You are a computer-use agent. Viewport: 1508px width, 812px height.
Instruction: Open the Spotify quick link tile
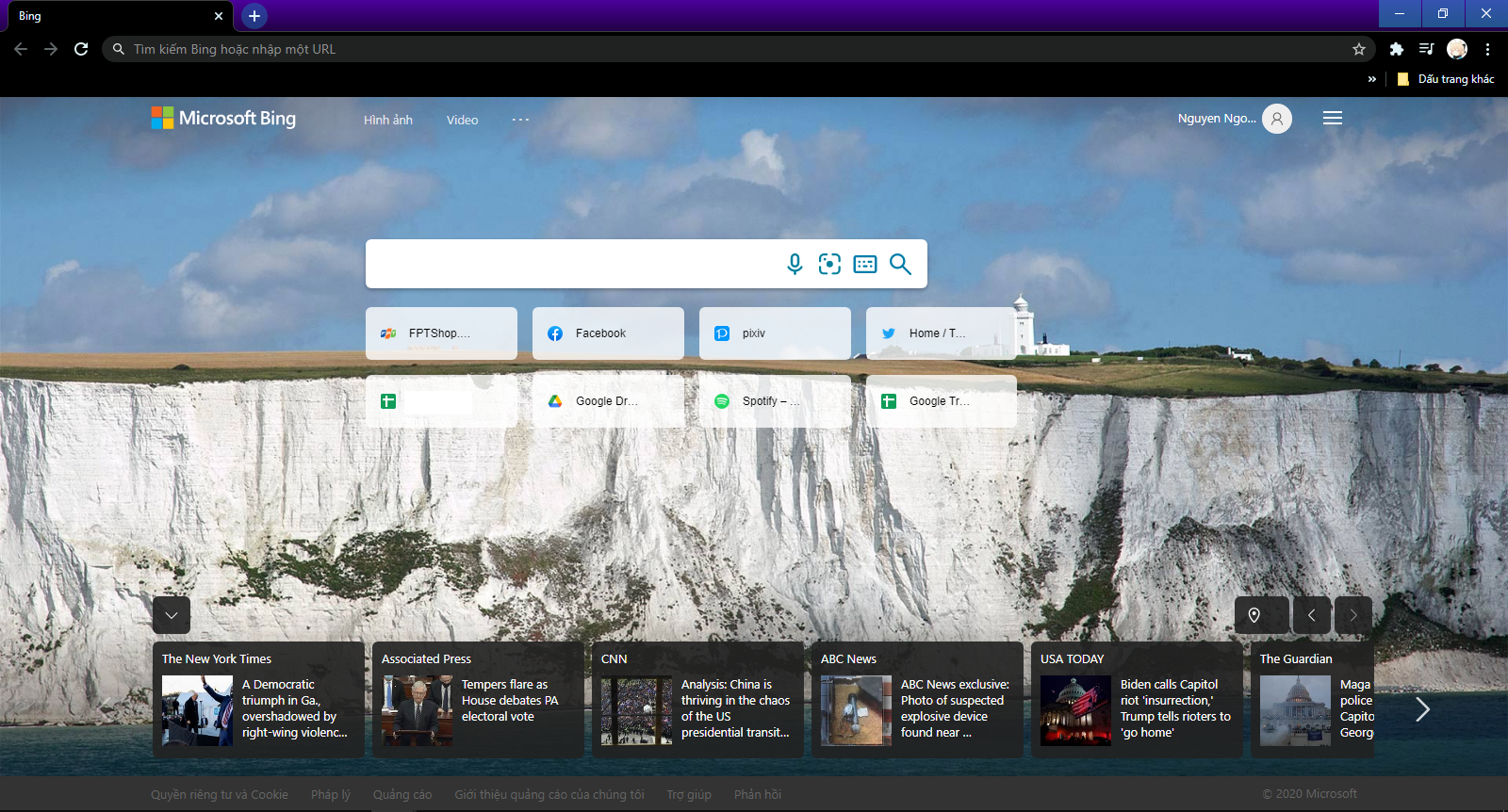775,401
